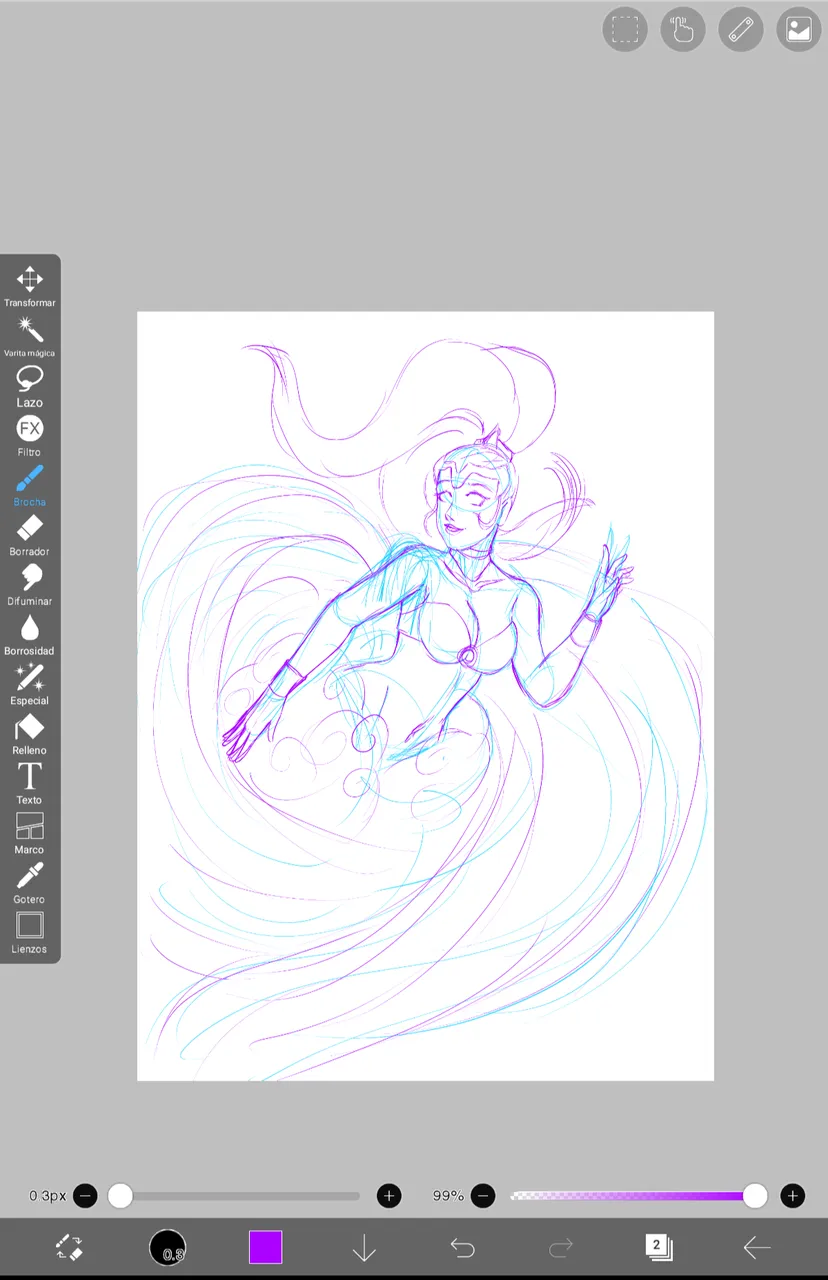Screen dimensions: 828x1280
Task: Switch to the Borrador eraser tool
Action: point(29,535)
